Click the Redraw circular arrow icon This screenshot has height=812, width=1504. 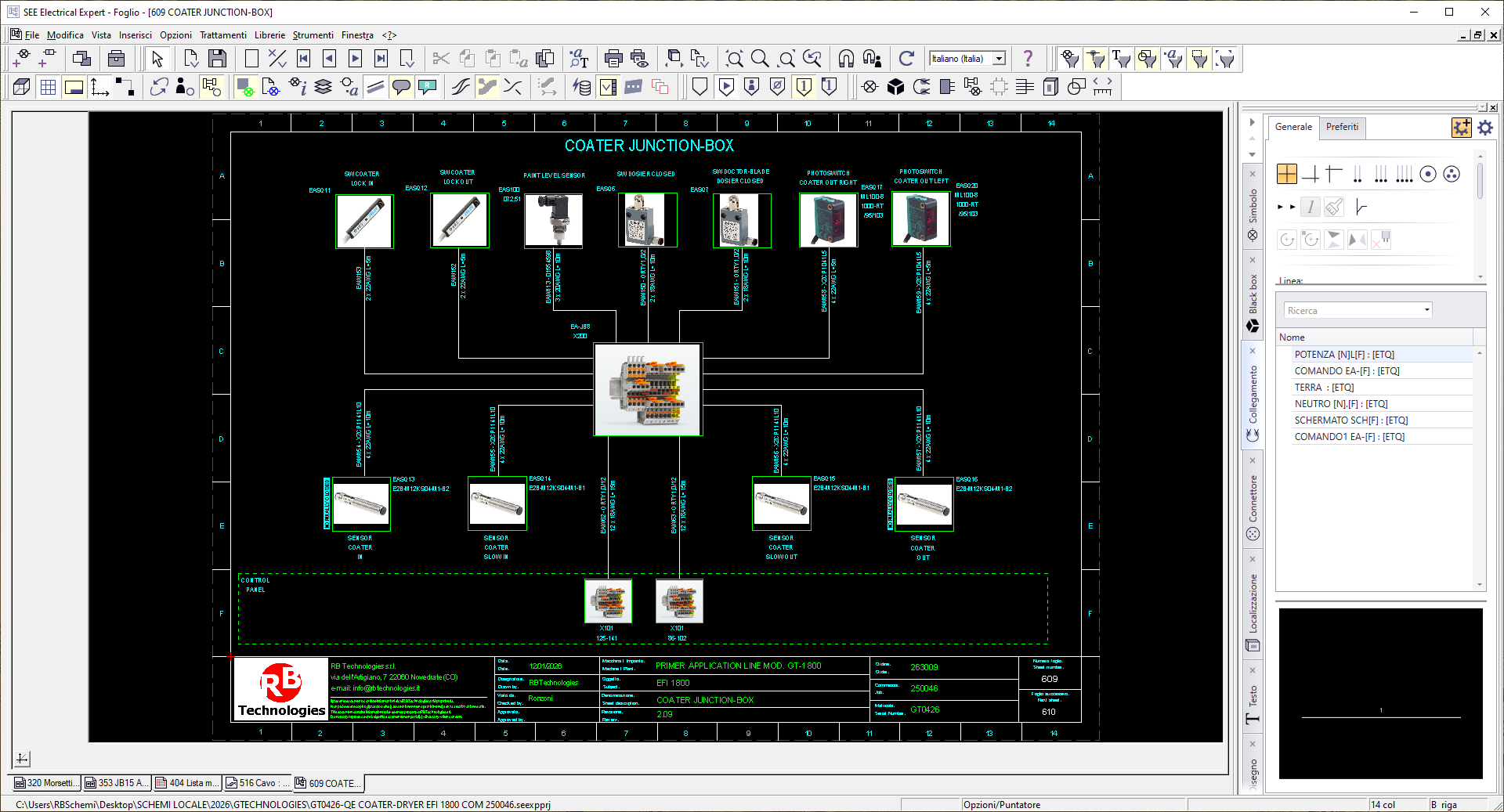906,59
